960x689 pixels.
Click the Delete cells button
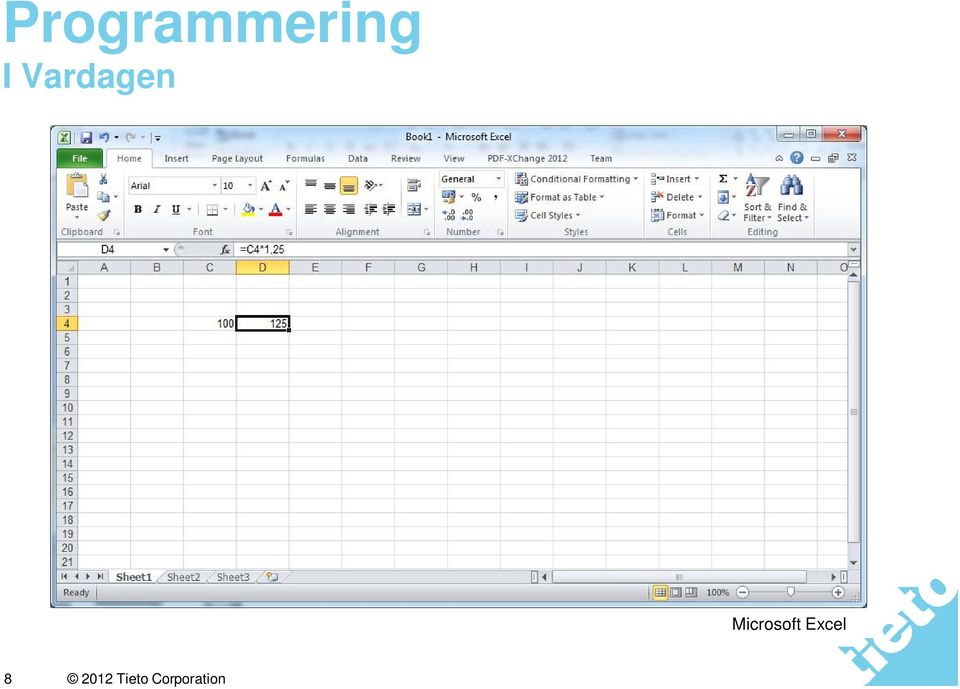point(677,197)
